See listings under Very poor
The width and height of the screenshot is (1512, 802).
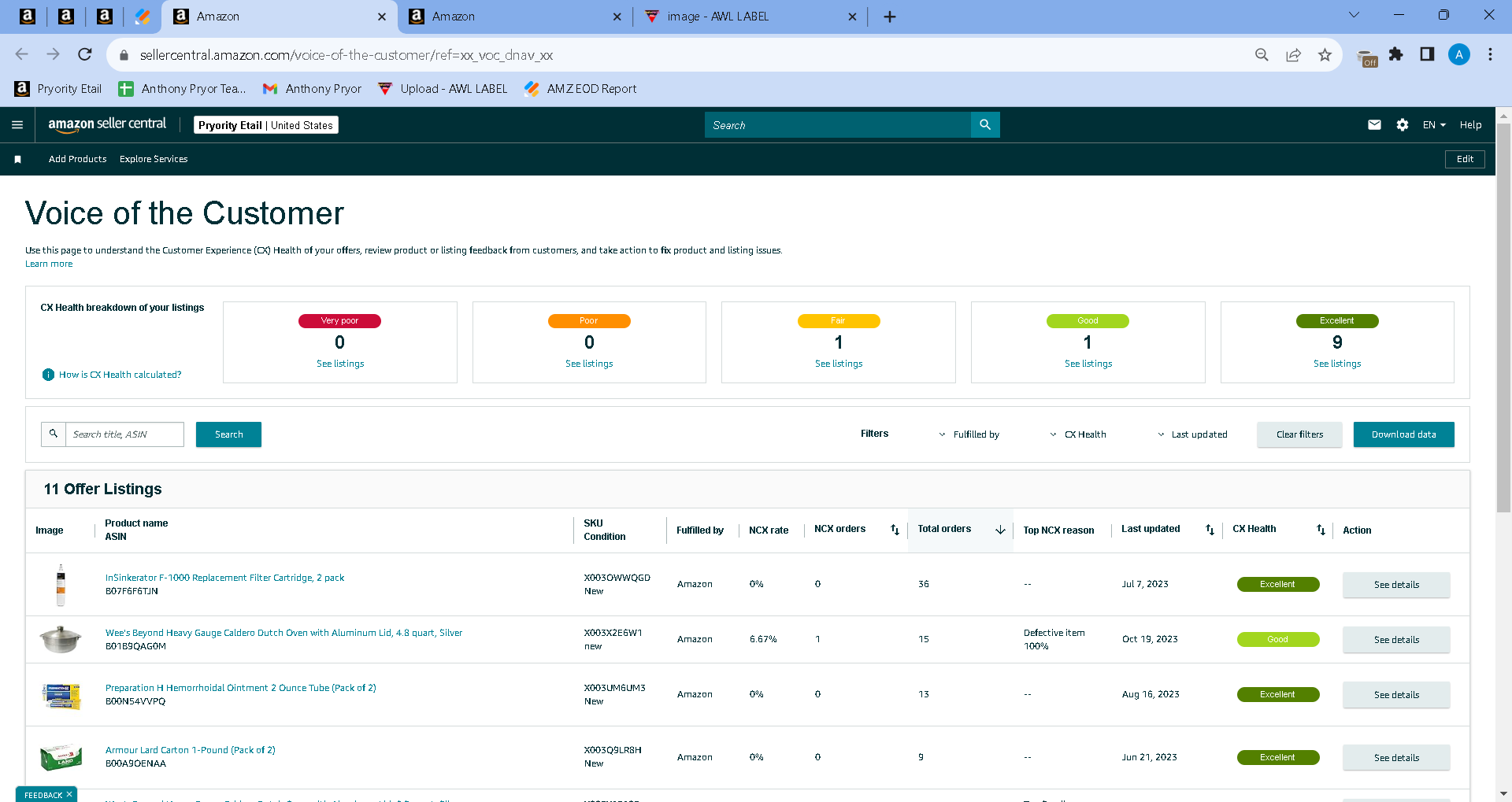coord(340,364)
